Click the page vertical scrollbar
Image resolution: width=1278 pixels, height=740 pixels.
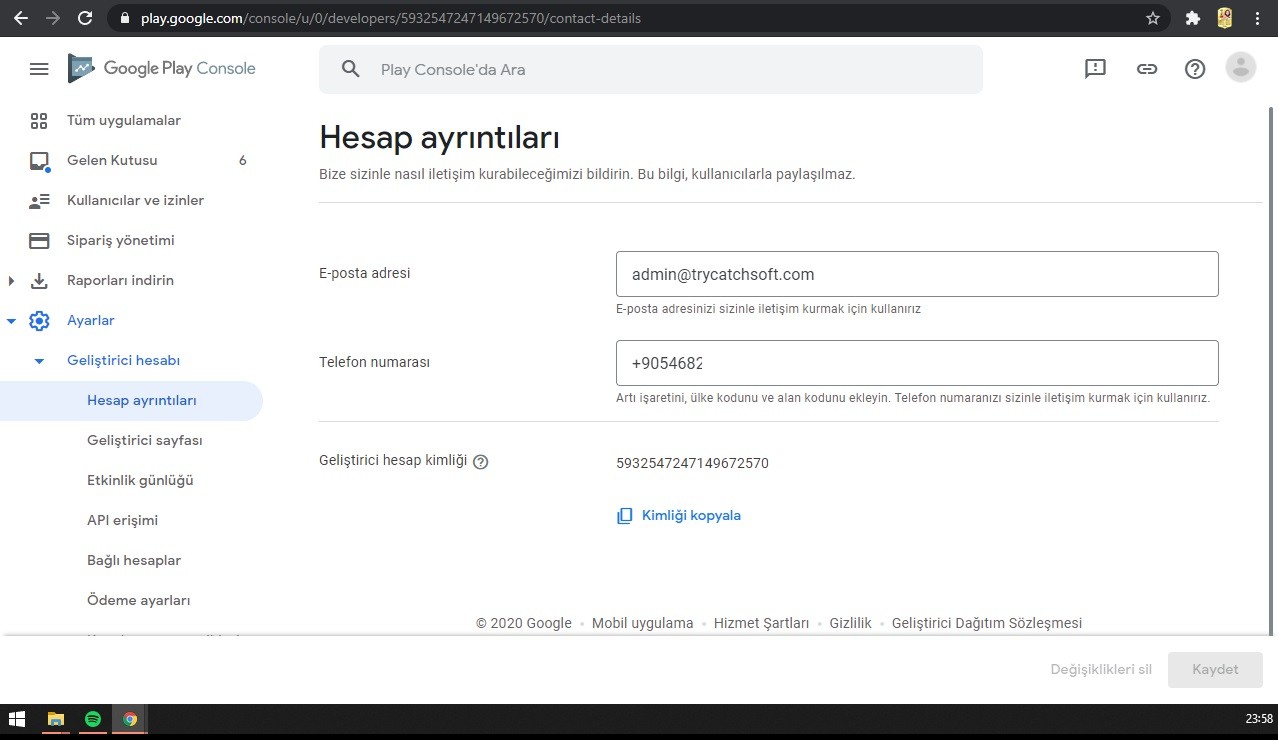click(1272, 370)
